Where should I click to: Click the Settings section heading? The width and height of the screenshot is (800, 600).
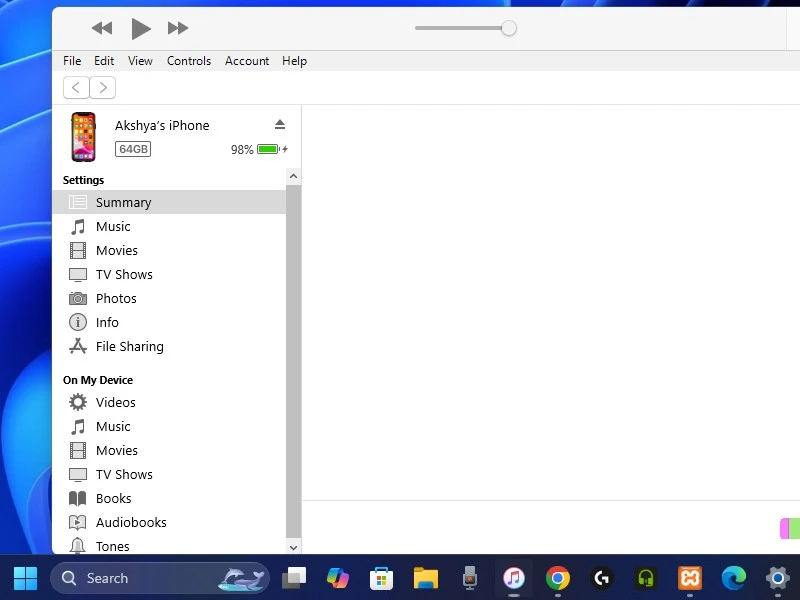[x=83, y=180]
